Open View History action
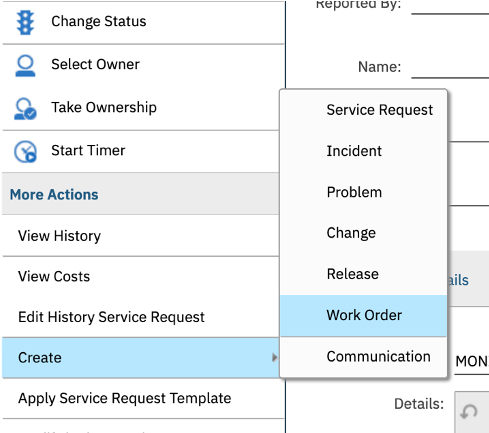This screenshot has width=489, height=433. (x=140, y=236)
